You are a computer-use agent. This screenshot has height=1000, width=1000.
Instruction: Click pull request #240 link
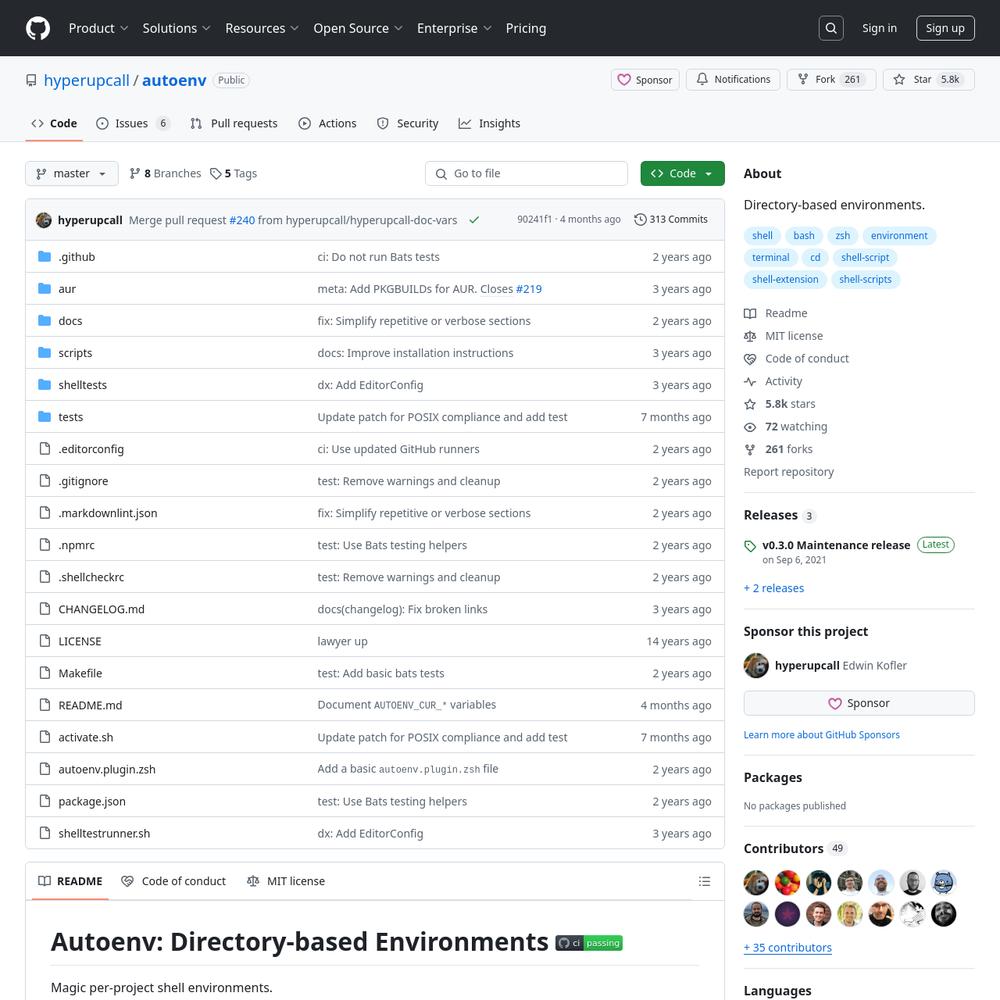point(242,220)
